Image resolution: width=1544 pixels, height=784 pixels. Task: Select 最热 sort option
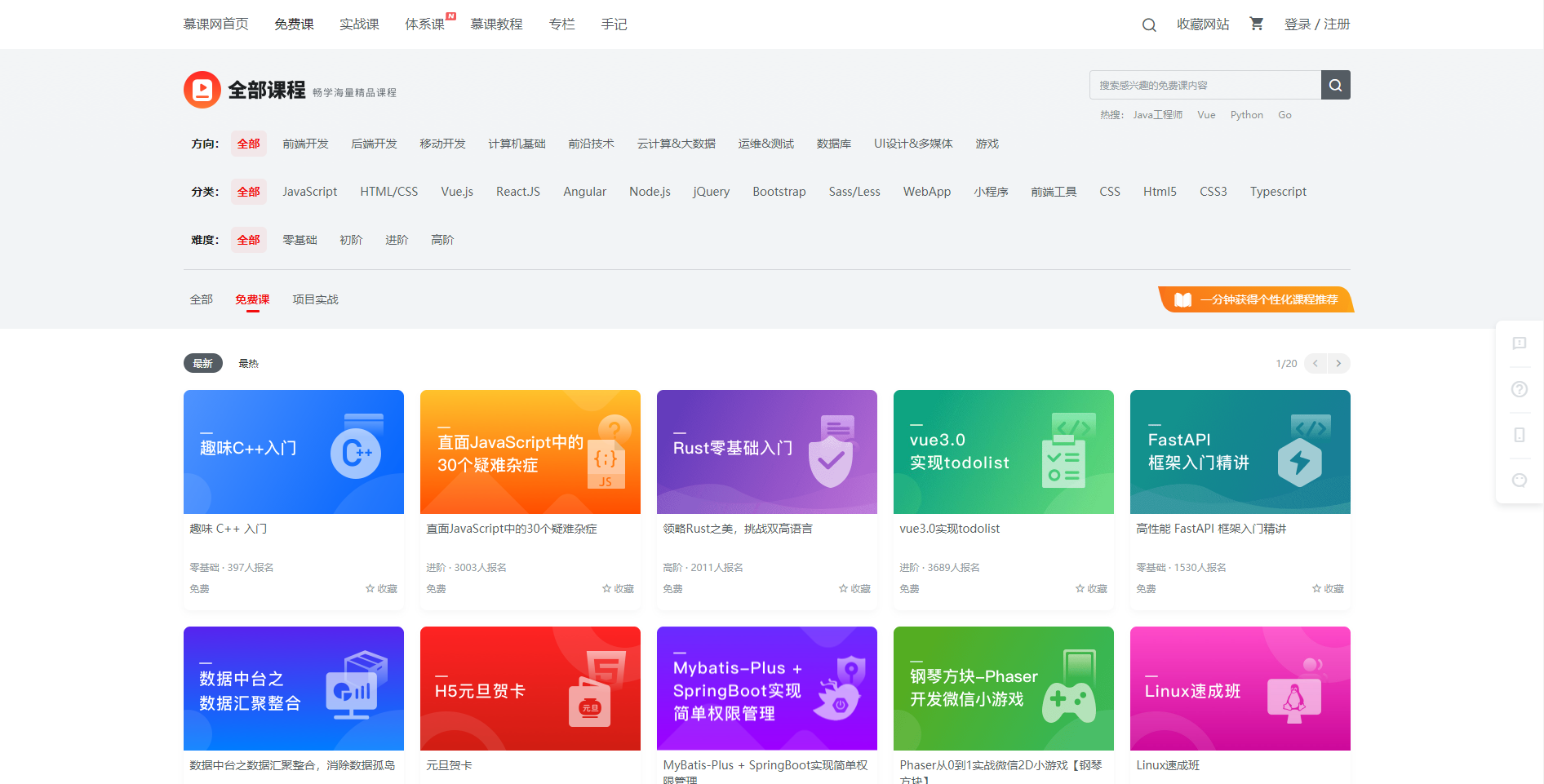point(248,363)
